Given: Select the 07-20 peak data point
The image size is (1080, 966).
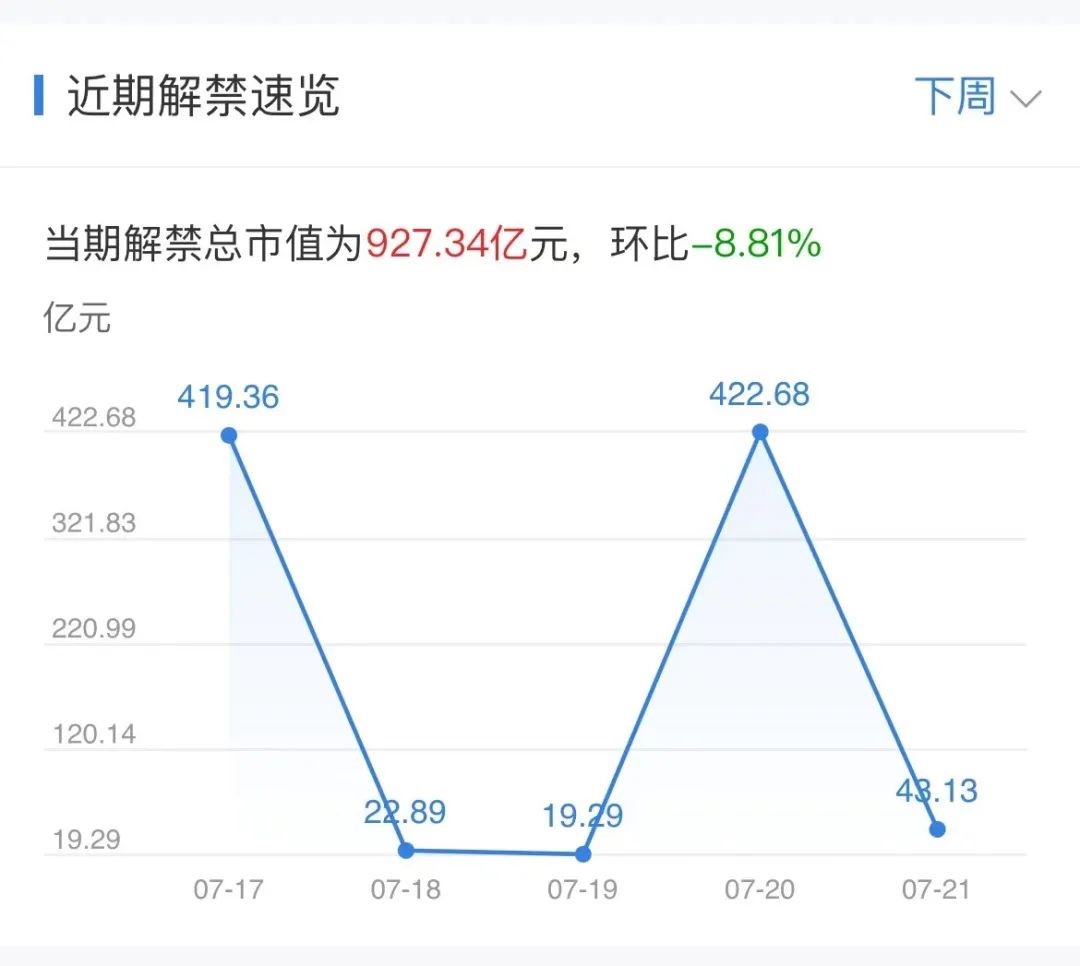Looking at the screenshot, I should pyautogui.click(x=760, y=432).
